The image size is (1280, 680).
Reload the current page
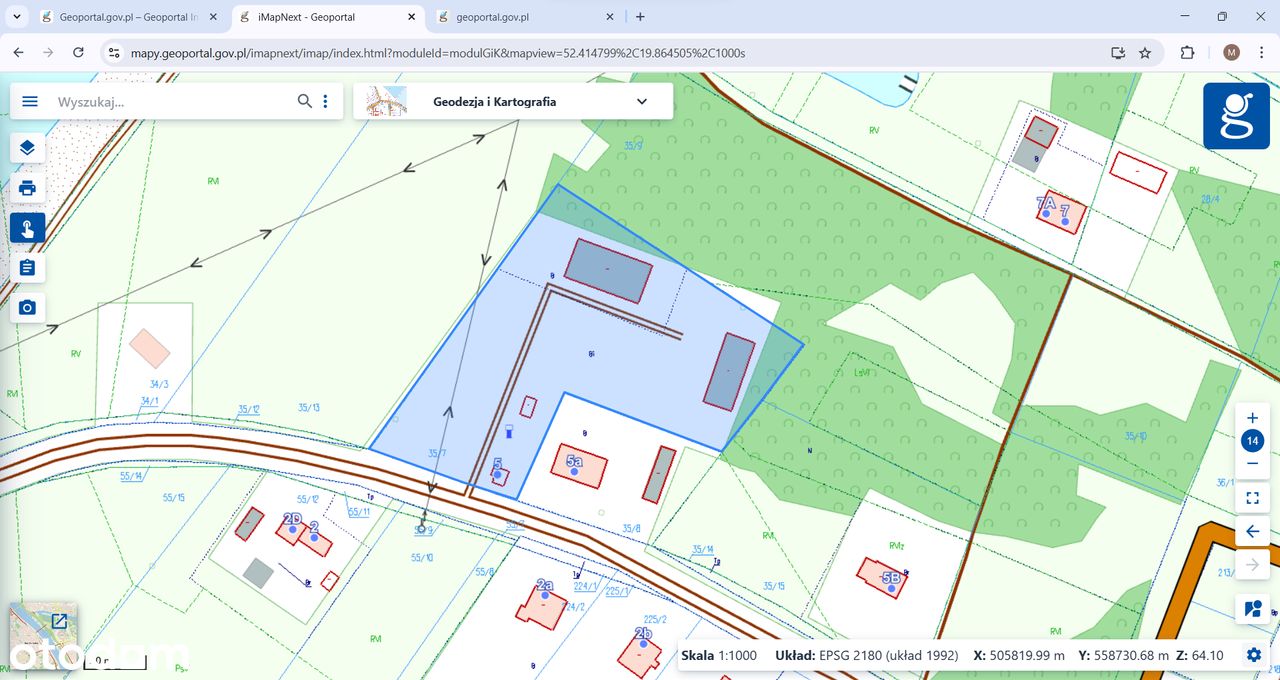tap(79, 52)
